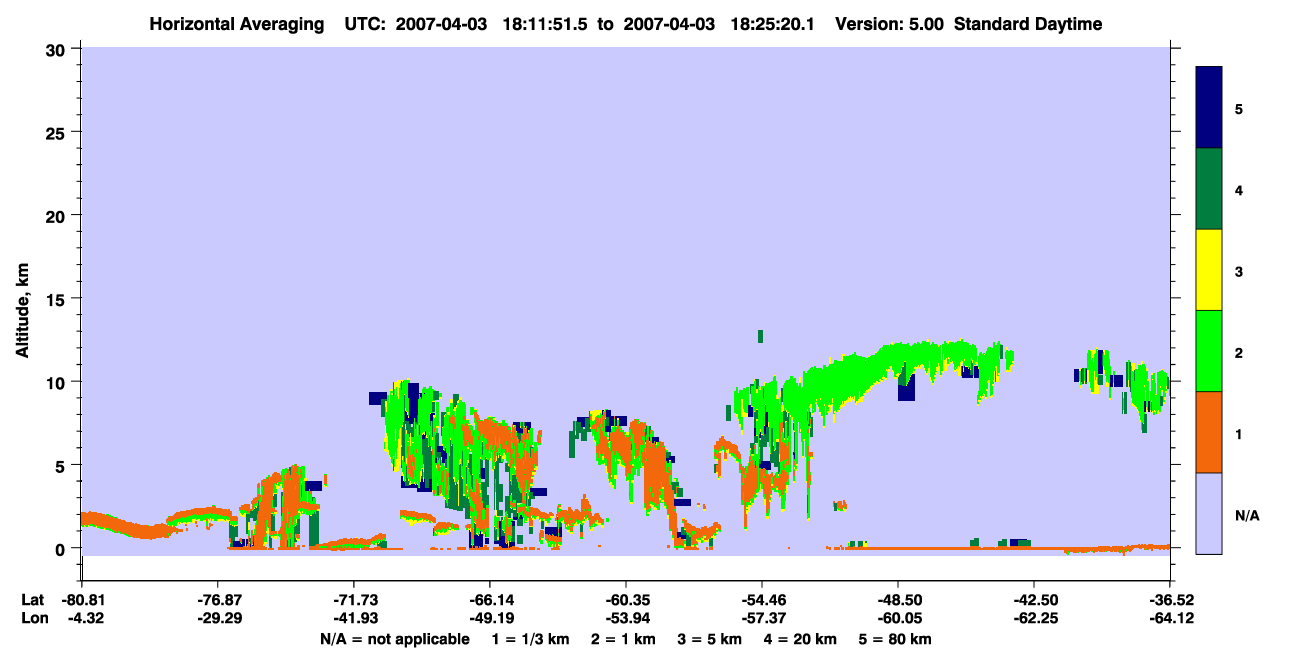This screenshot has height=667, width=1300.
Task: Click the latitude value '-54.46'
Action: click(762, 599)
